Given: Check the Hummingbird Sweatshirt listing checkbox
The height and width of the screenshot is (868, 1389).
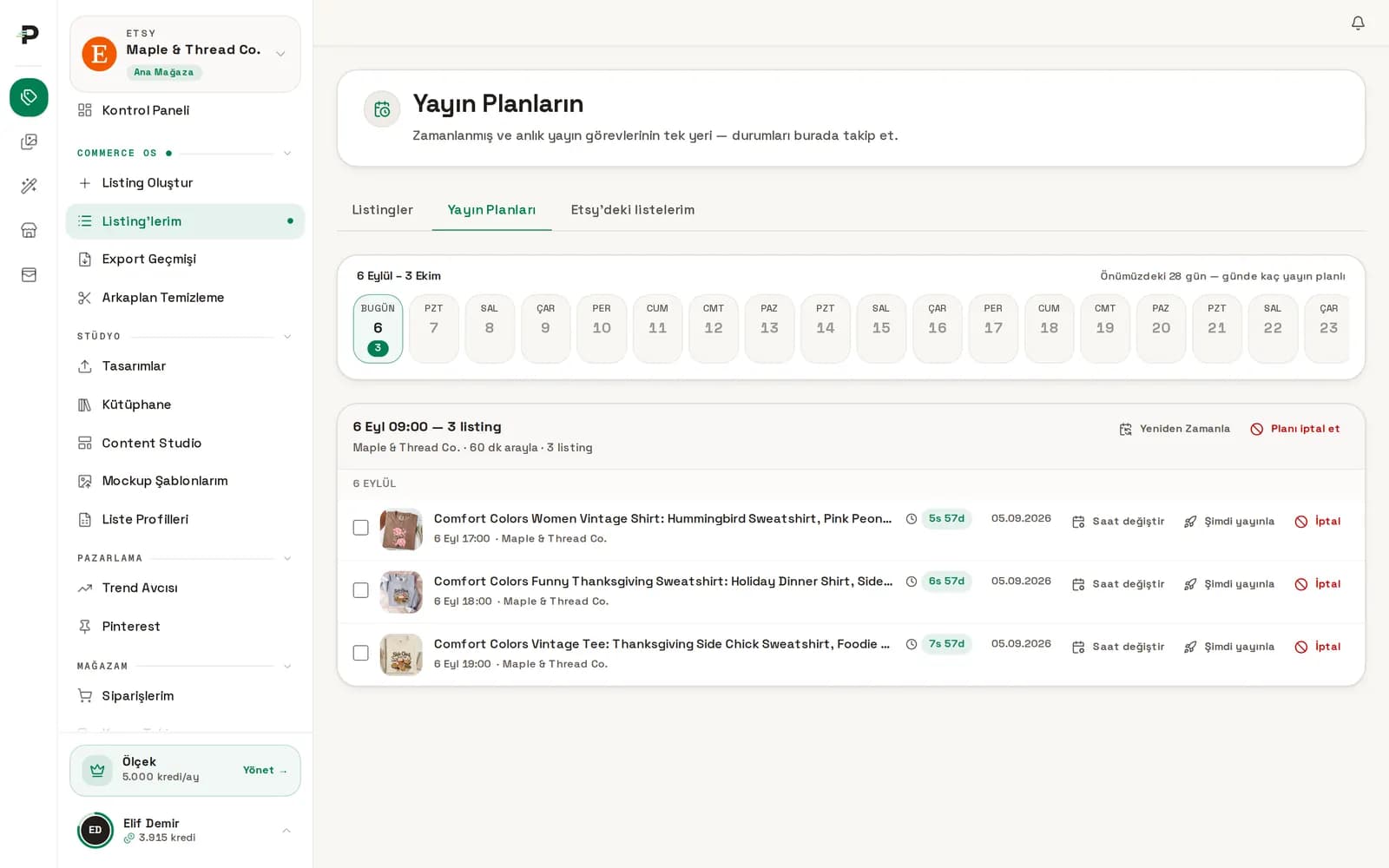Looking at the screenshot, I should click(360, 528).
